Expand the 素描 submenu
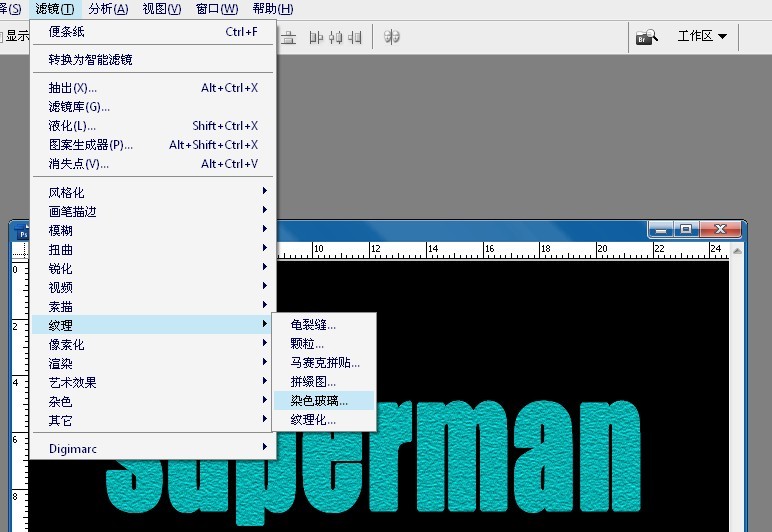Screen dimensions: 772x532 153,306
